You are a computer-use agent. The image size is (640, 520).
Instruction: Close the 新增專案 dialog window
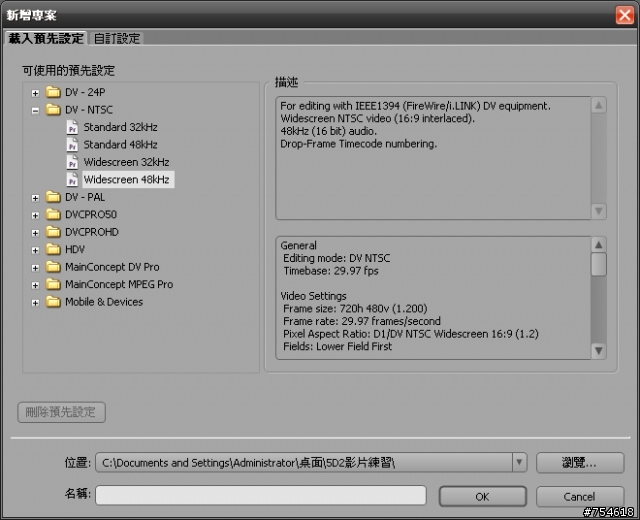coord(624,16)
